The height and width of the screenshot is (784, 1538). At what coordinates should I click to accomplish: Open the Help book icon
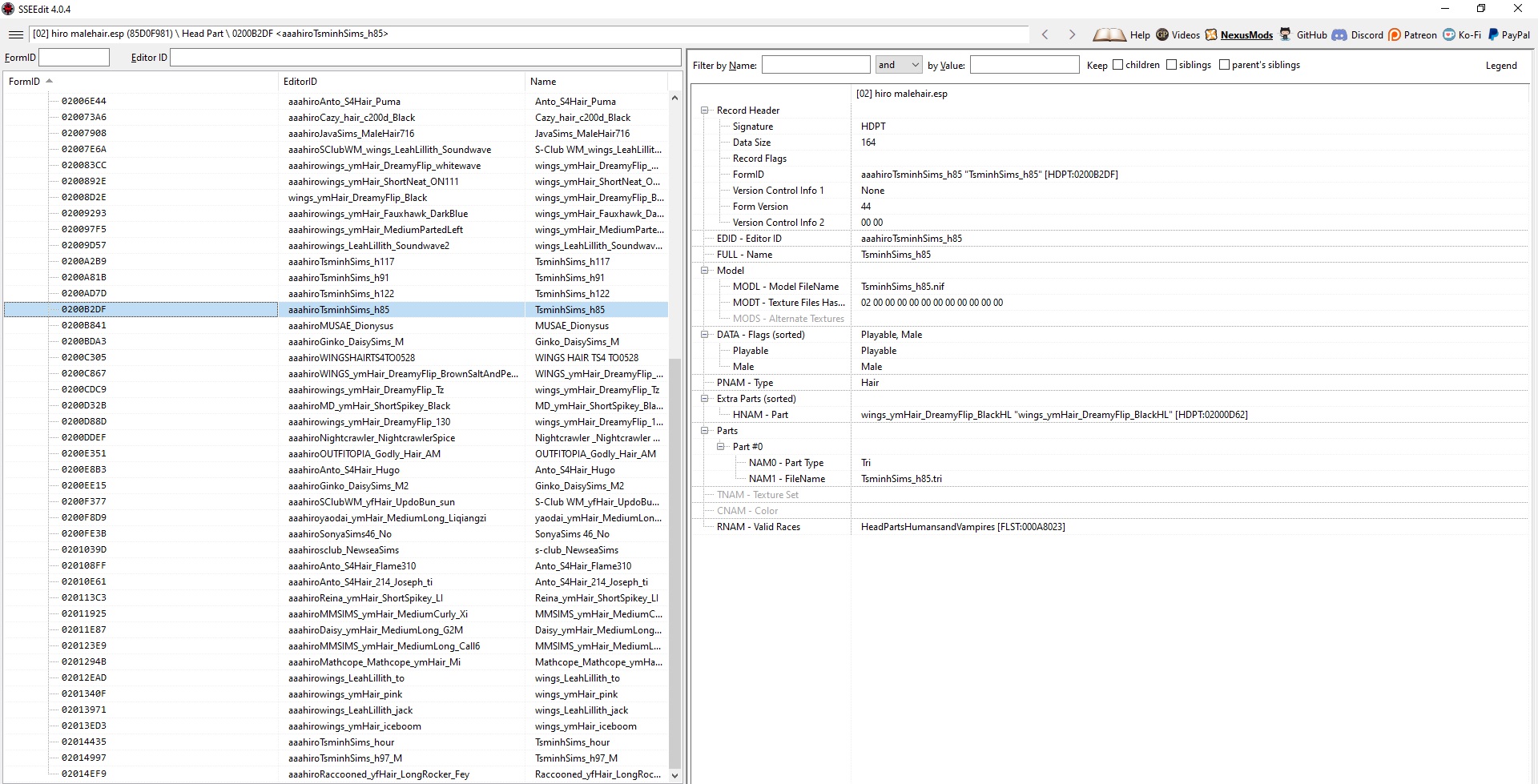click(1109, 34)
